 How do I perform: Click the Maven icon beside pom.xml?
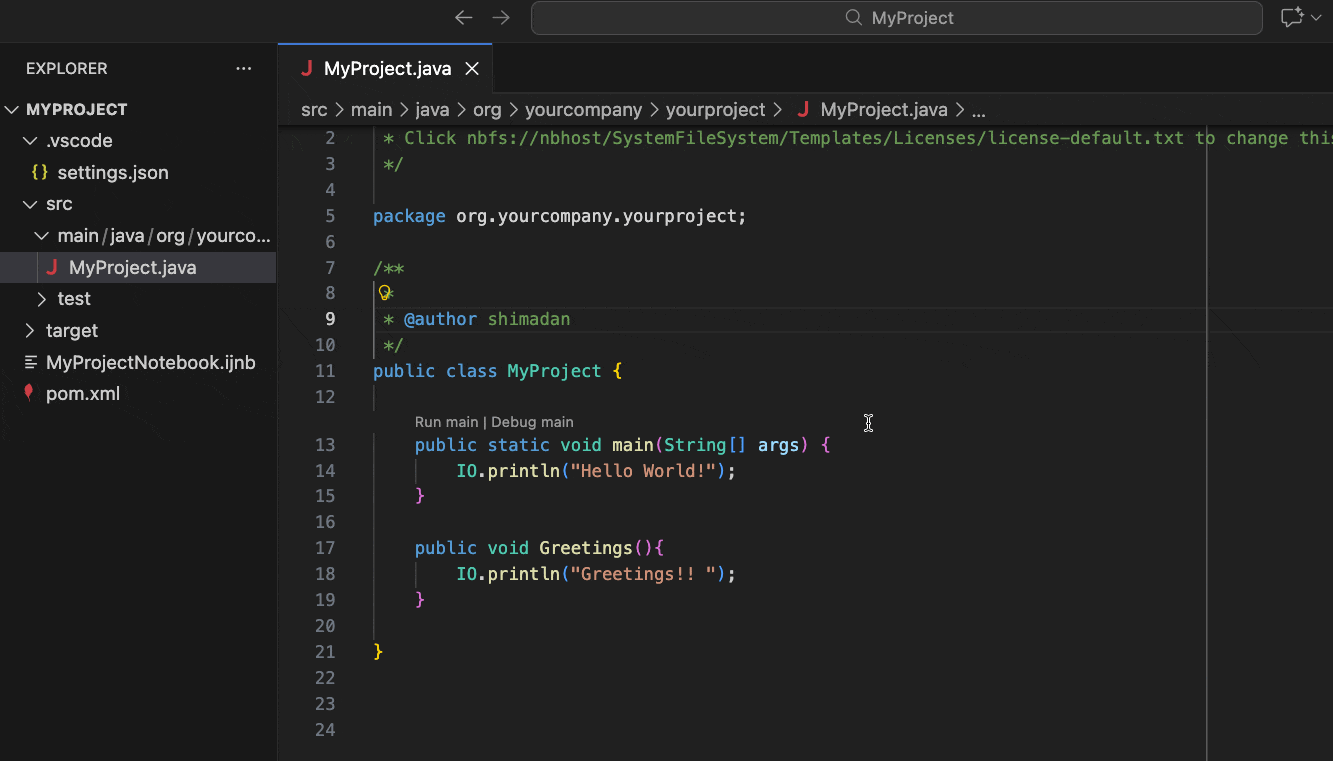(x=28, y=393)
